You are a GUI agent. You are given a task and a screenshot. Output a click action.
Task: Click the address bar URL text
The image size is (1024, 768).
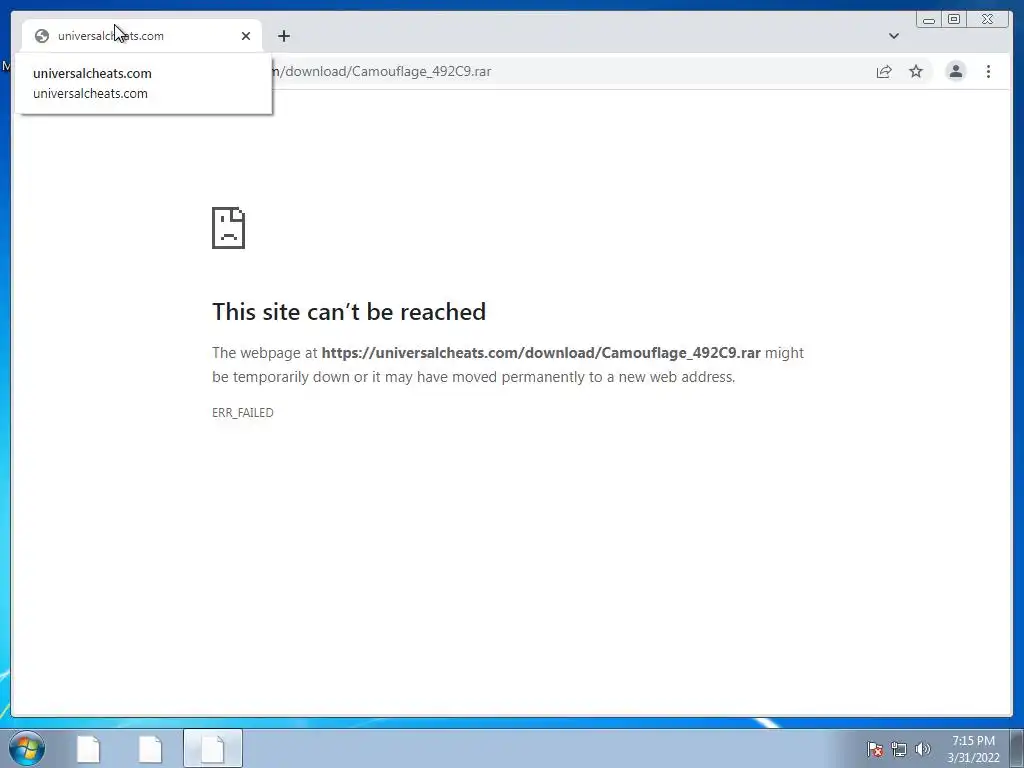click(382, 71)
